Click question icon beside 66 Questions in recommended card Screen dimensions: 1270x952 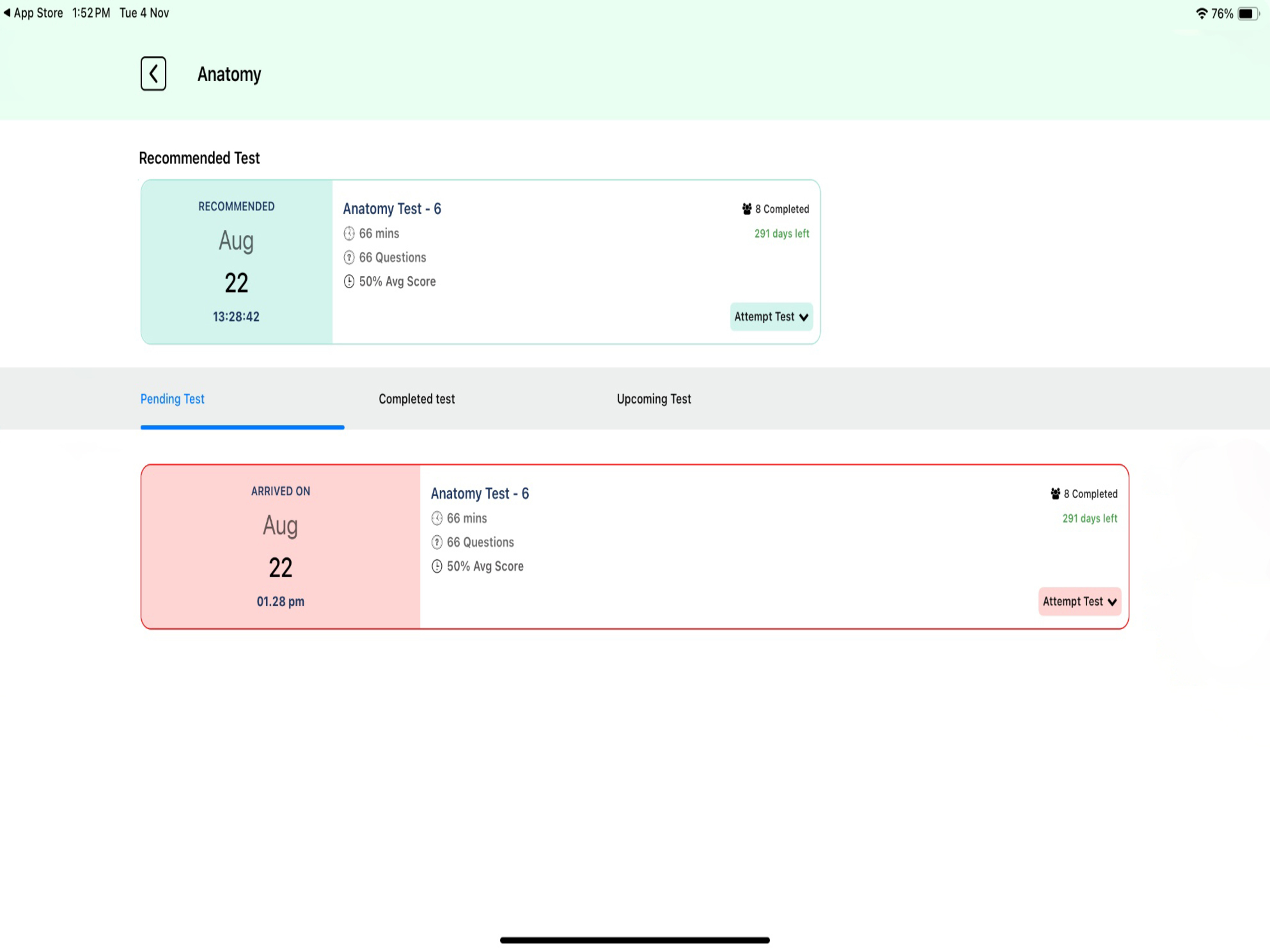pyautogui.click(x=349, y=258)
